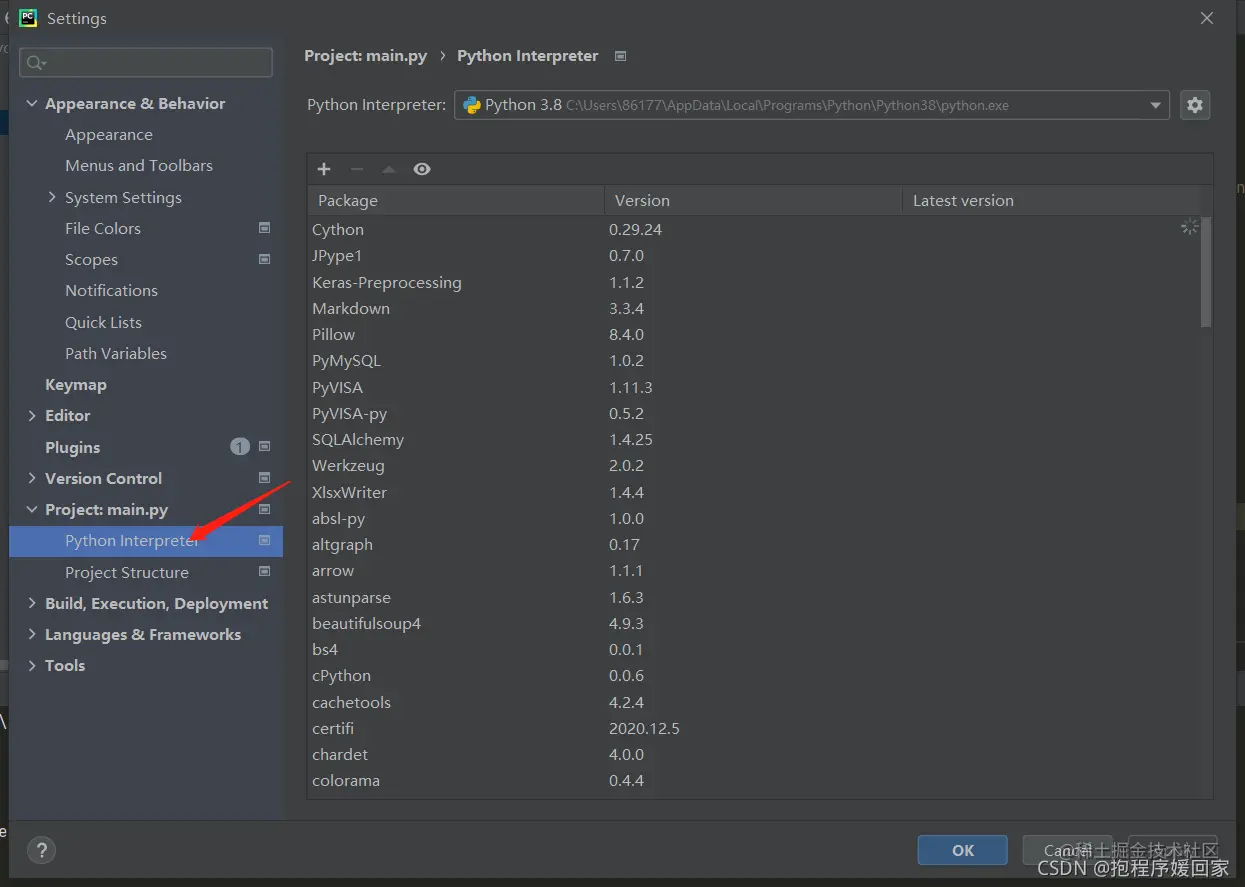This screenshot has width=1245, height=887.
Task: Click the settings search field
Action: click(x=146, y=62)
